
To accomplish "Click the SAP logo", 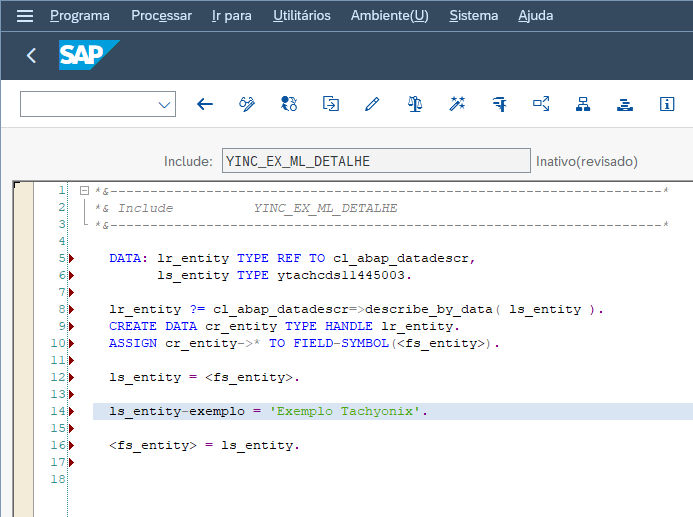I will [x=89, y=55].
